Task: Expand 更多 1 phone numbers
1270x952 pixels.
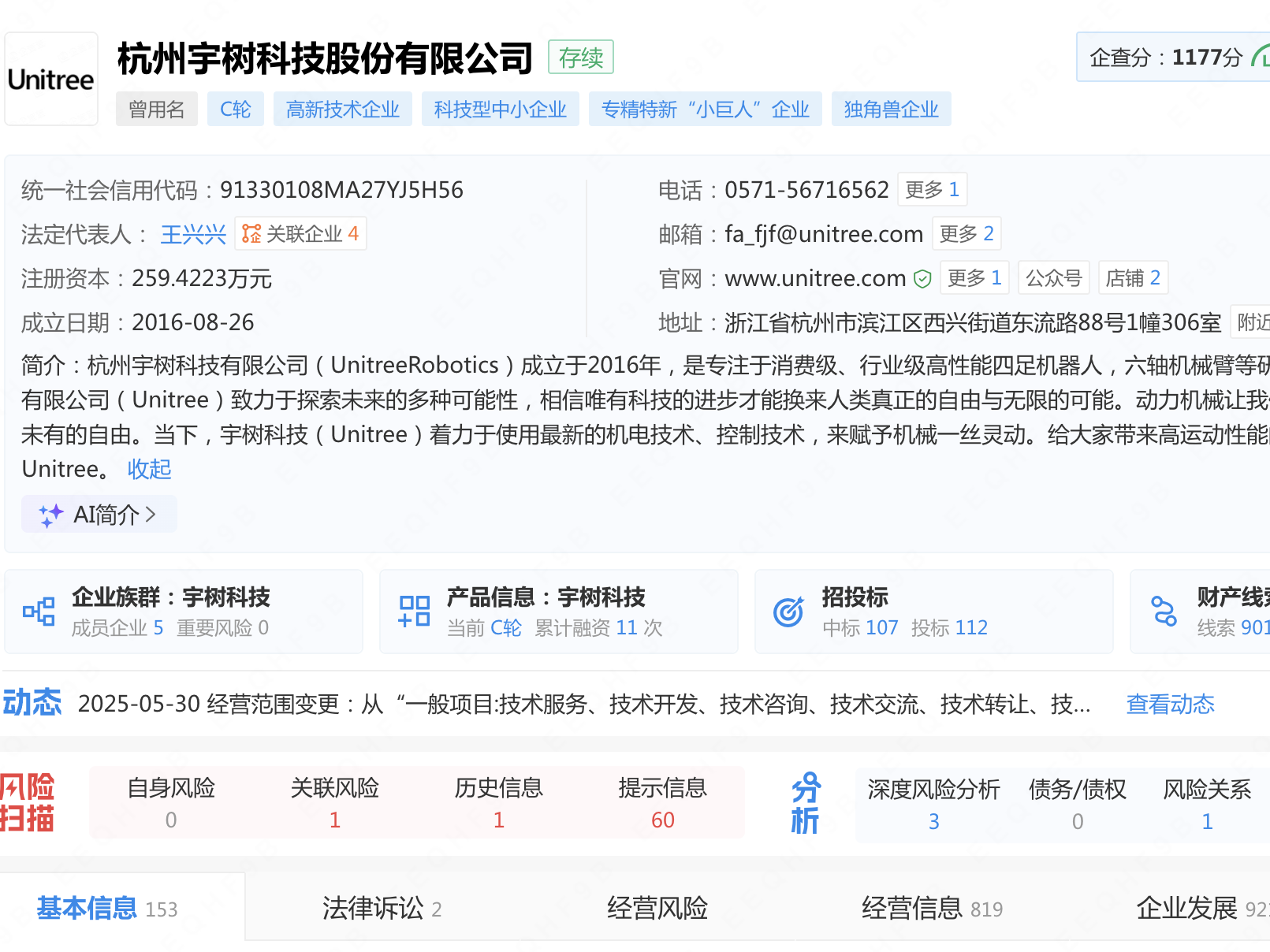Action: coord(933,189)
